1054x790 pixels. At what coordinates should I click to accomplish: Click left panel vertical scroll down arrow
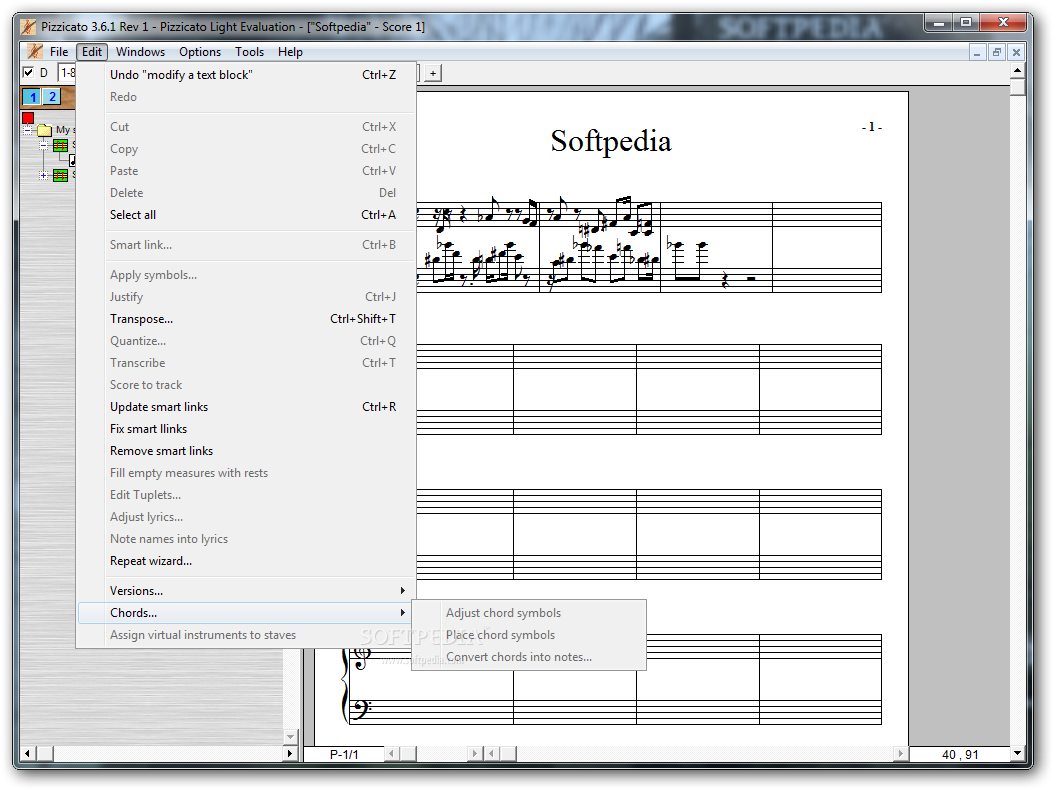[x=290, y=737]
